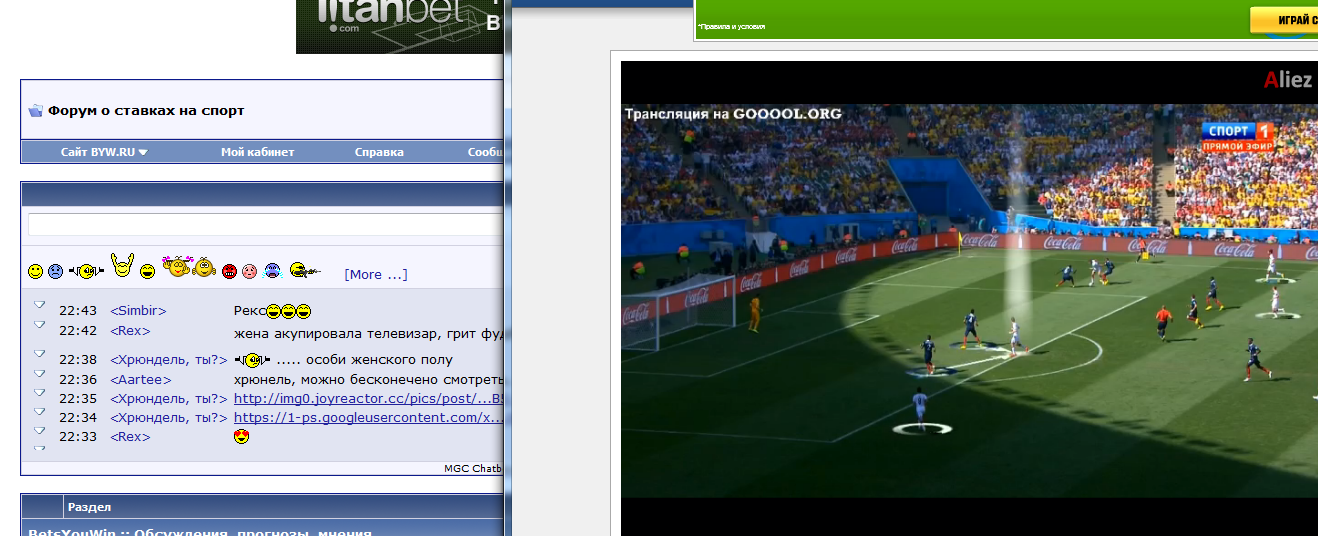This screenshot has width=1318, height=536.
Task: Insert the laughing emoticon in the smiley toolbar
Action: tap(147, 272)
